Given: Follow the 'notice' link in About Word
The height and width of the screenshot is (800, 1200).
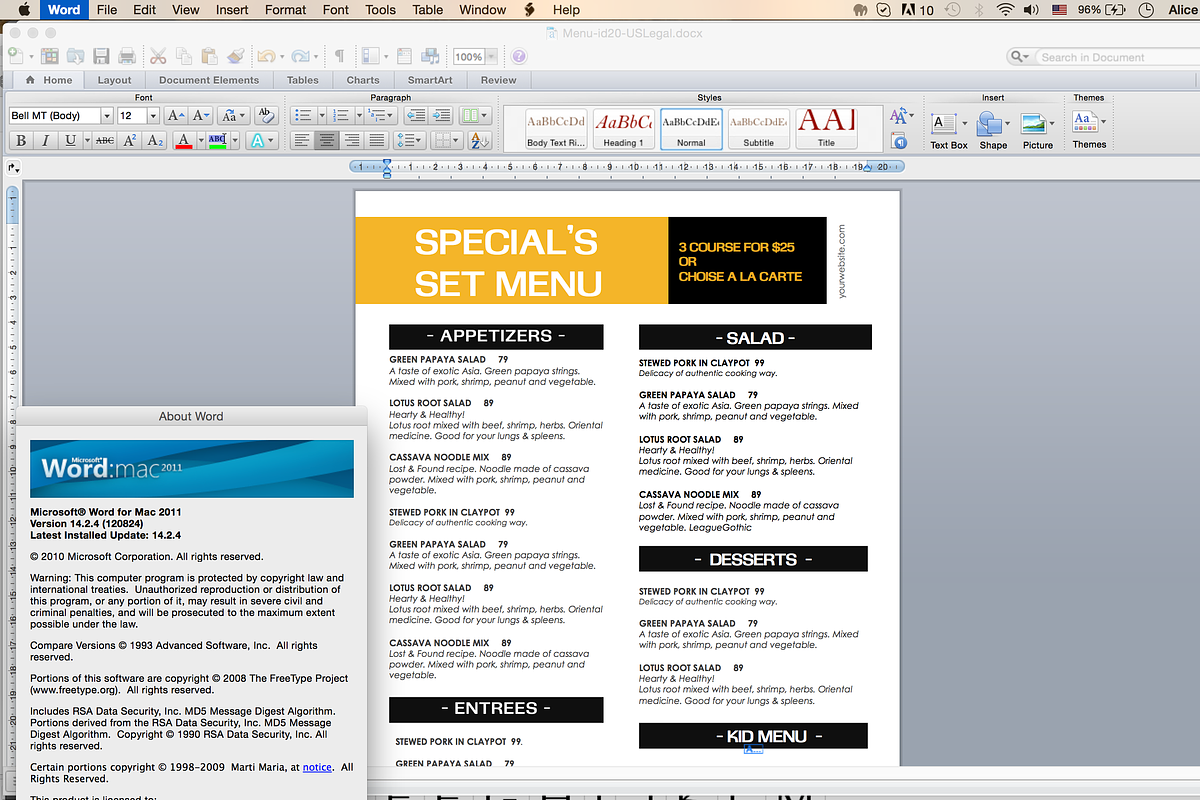Looking at the screenshot, I should coord(317,767).
